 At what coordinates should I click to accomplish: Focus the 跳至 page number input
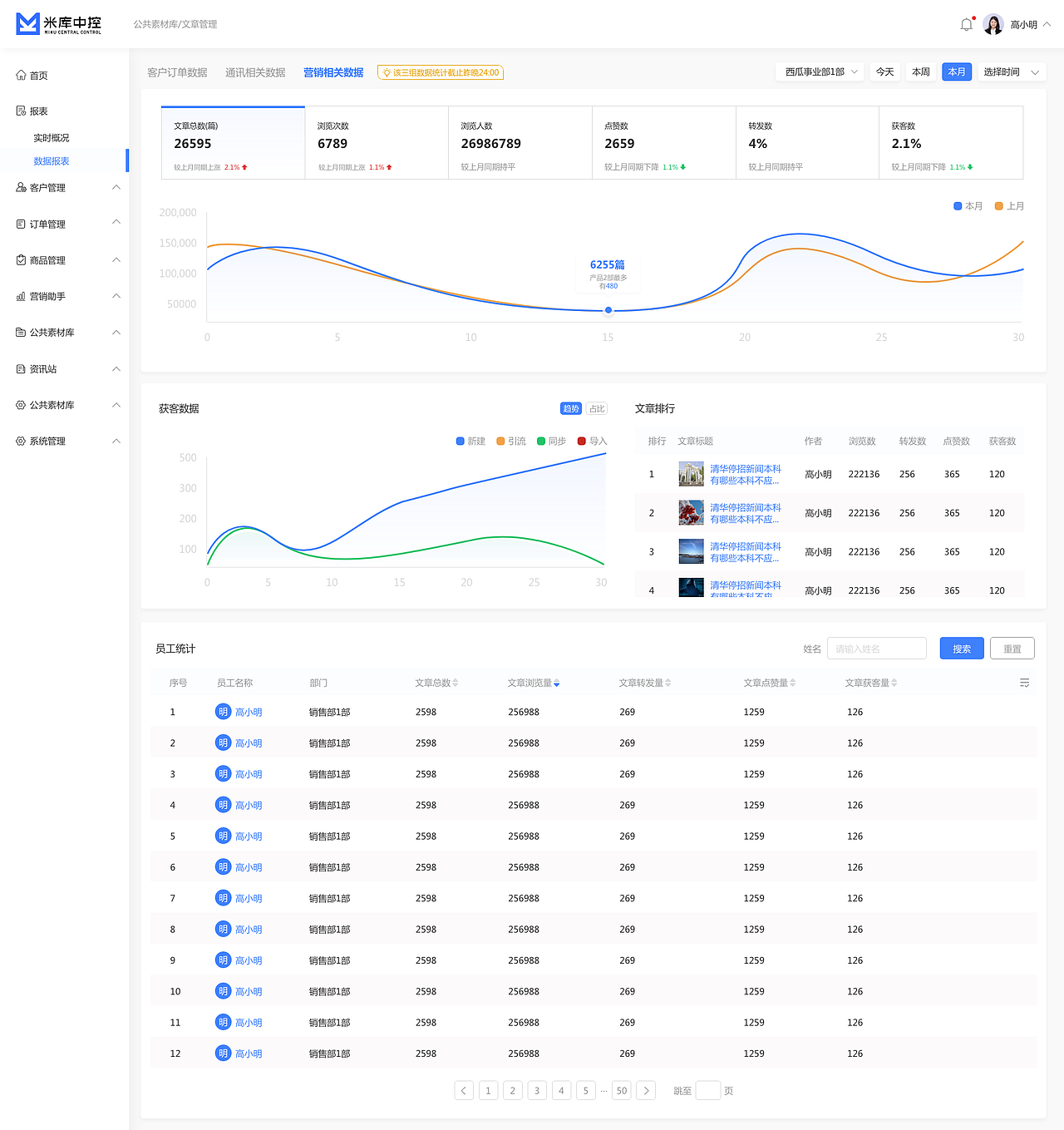coord(708,1091)
